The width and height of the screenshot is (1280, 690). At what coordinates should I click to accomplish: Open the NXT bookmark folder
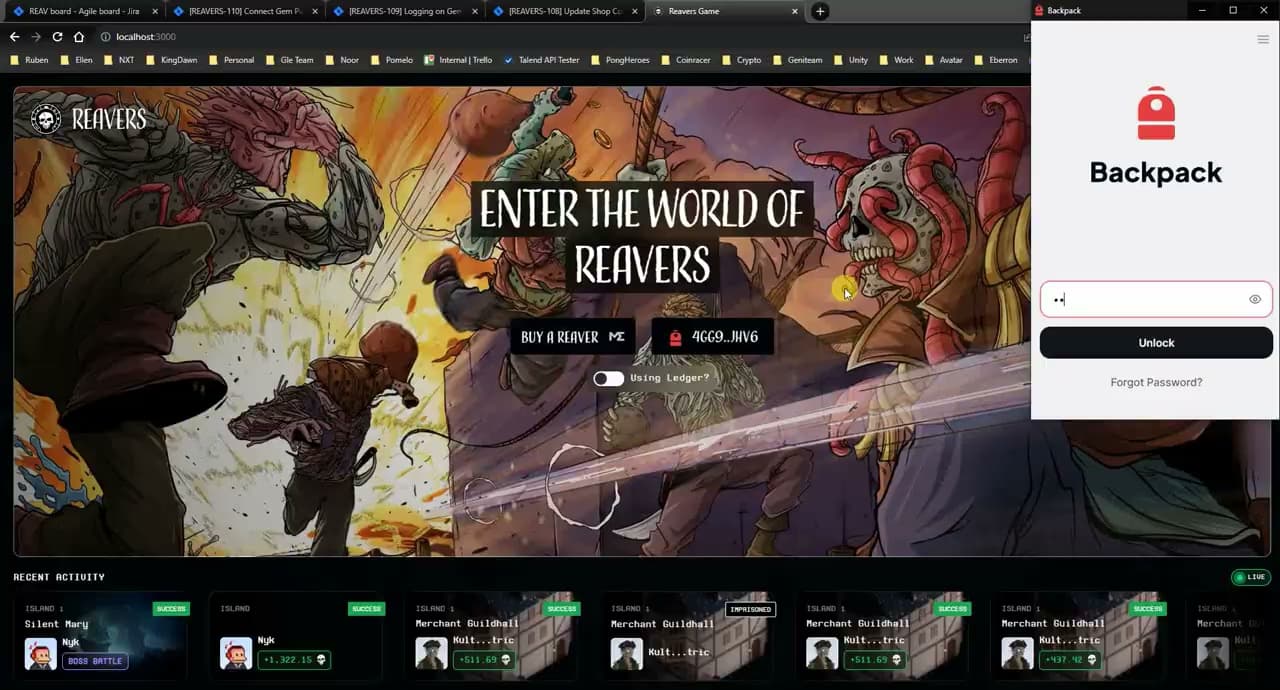(x=118, y=60)
